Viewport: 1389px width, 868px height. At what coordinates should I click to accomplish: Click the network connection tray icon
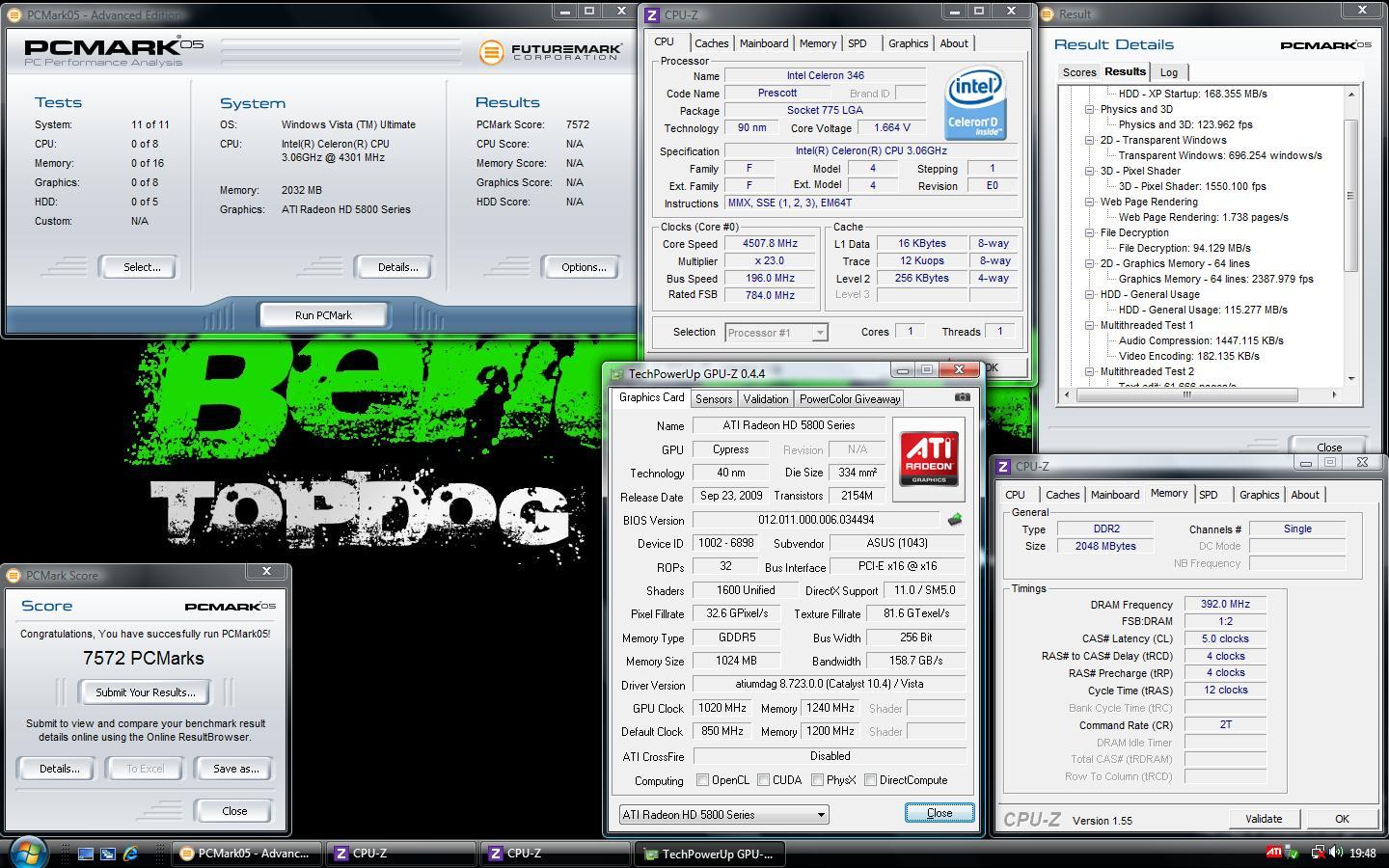[1316, 853]
